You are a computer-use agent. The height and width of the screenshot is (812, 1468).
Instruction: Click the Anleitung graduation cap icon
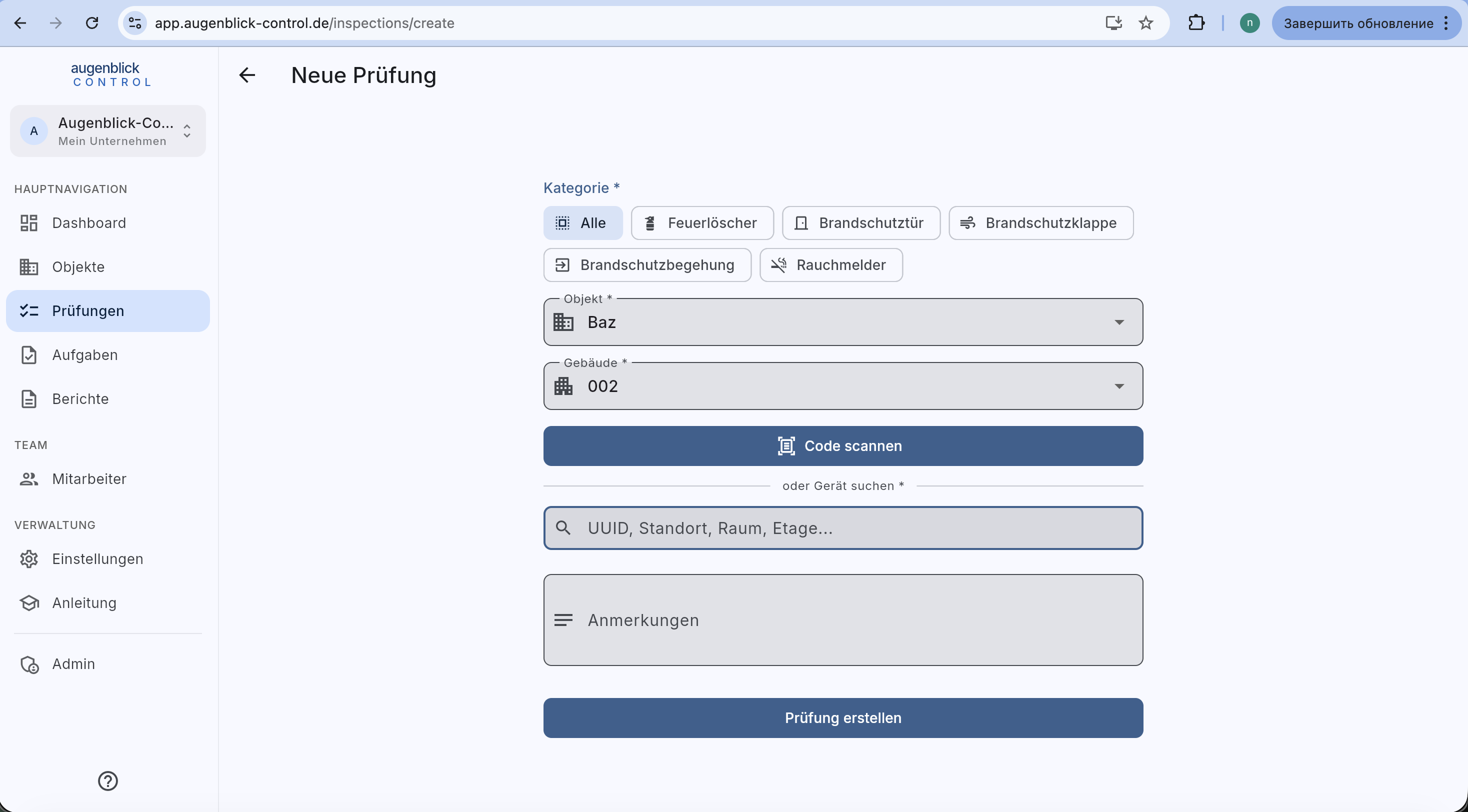[29, 602]
